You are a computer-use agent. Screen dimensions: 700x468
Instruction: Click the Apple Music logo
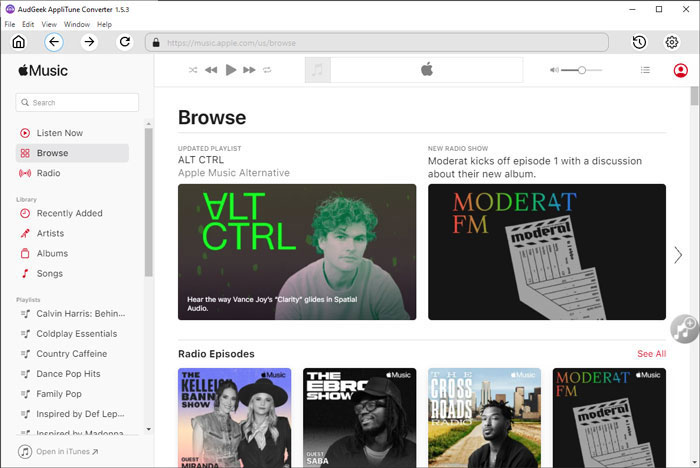(x=43, y=71)
